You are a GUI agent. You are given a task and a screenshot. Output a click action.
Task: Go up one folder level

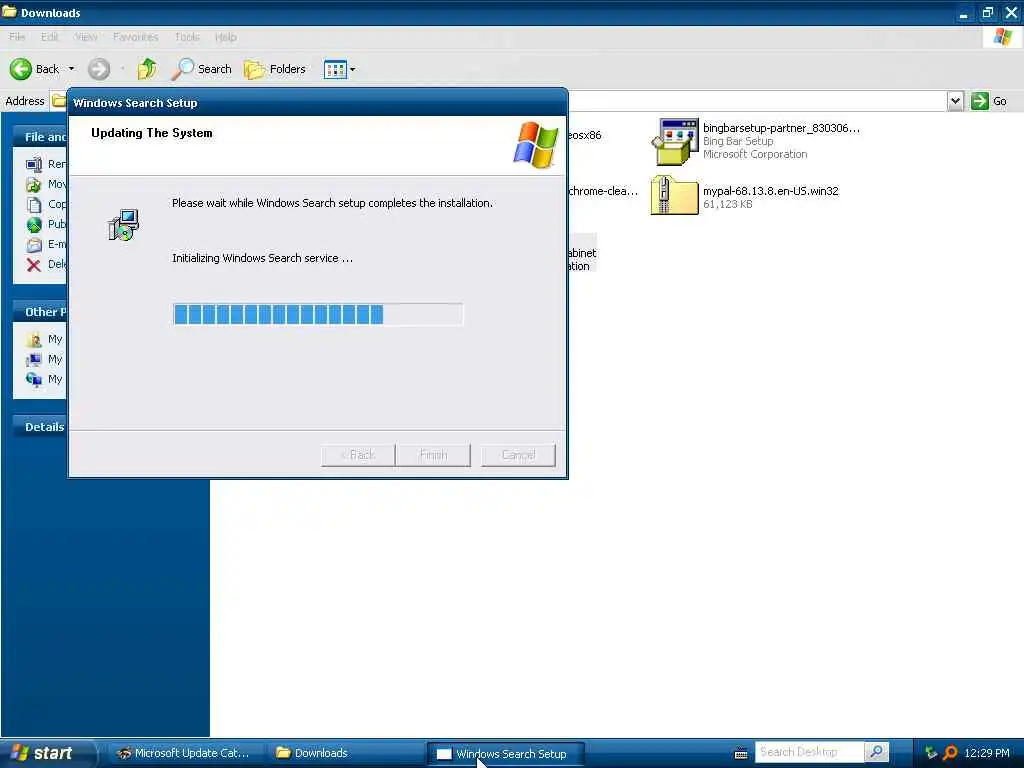pyautogui.click(x=147, y=69)
